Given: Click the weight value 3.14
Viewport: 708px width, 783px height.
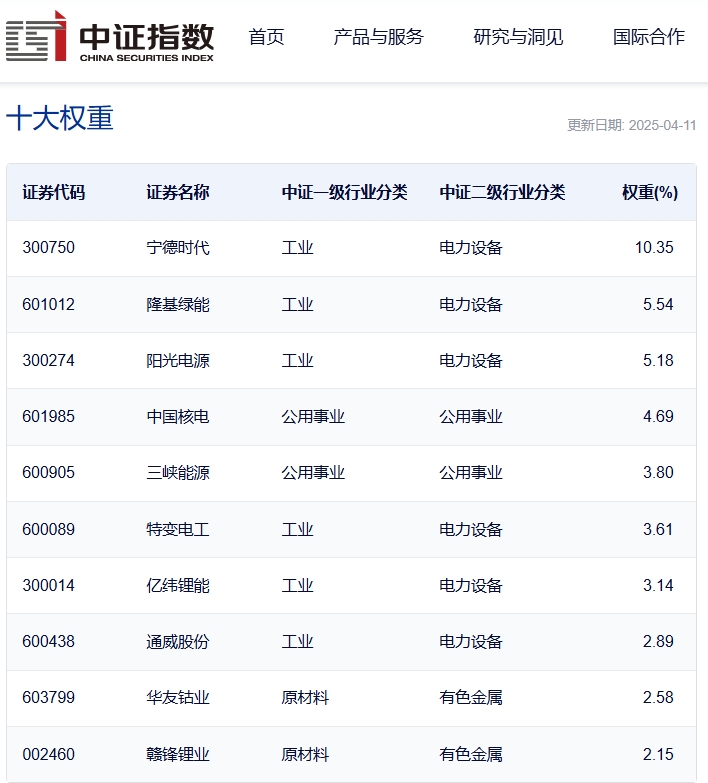Looking at the screenshot, I should [658, 585].
